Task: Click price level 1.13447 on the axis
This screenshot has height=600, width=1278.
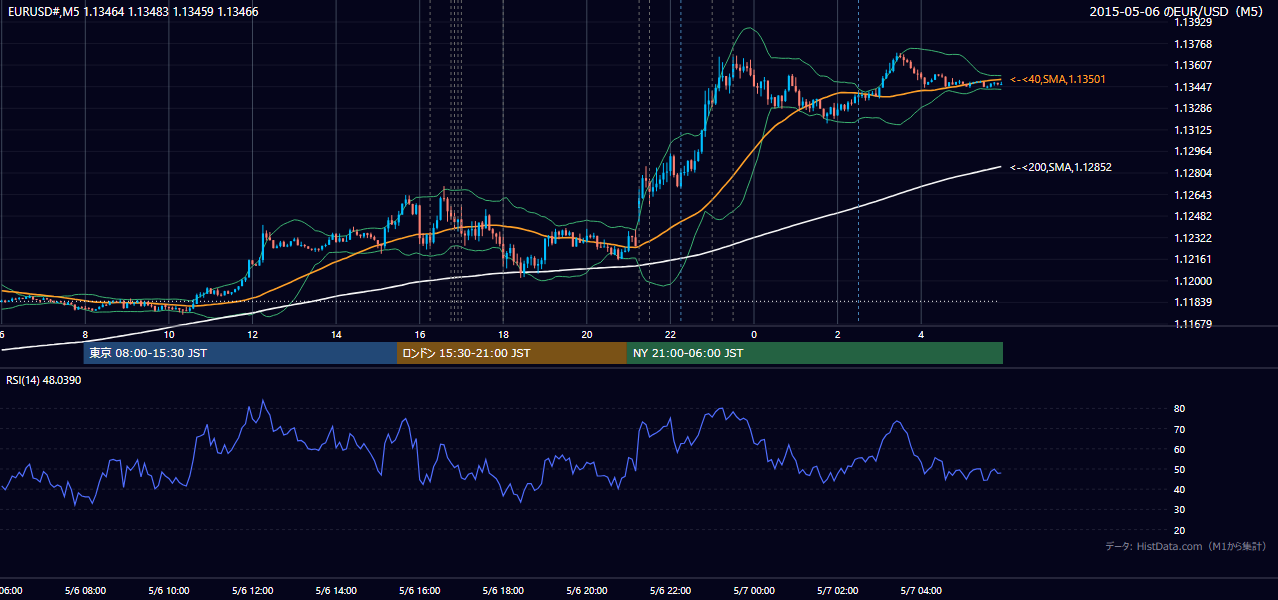Action: [1193, 87]
